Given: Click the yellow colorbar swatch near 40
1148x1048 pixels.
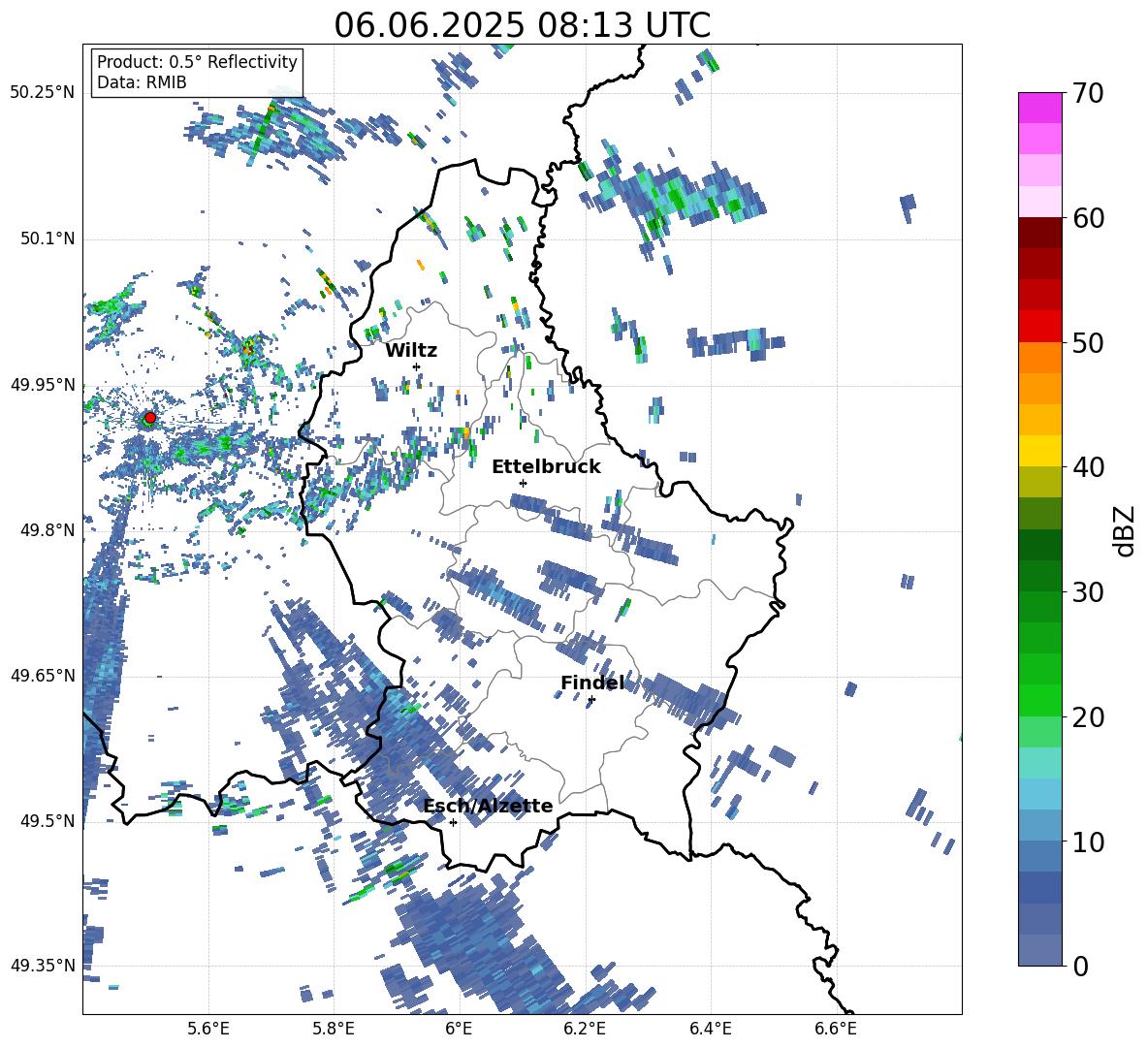Looking at the screenshot, I should [x=1039, y=451].
